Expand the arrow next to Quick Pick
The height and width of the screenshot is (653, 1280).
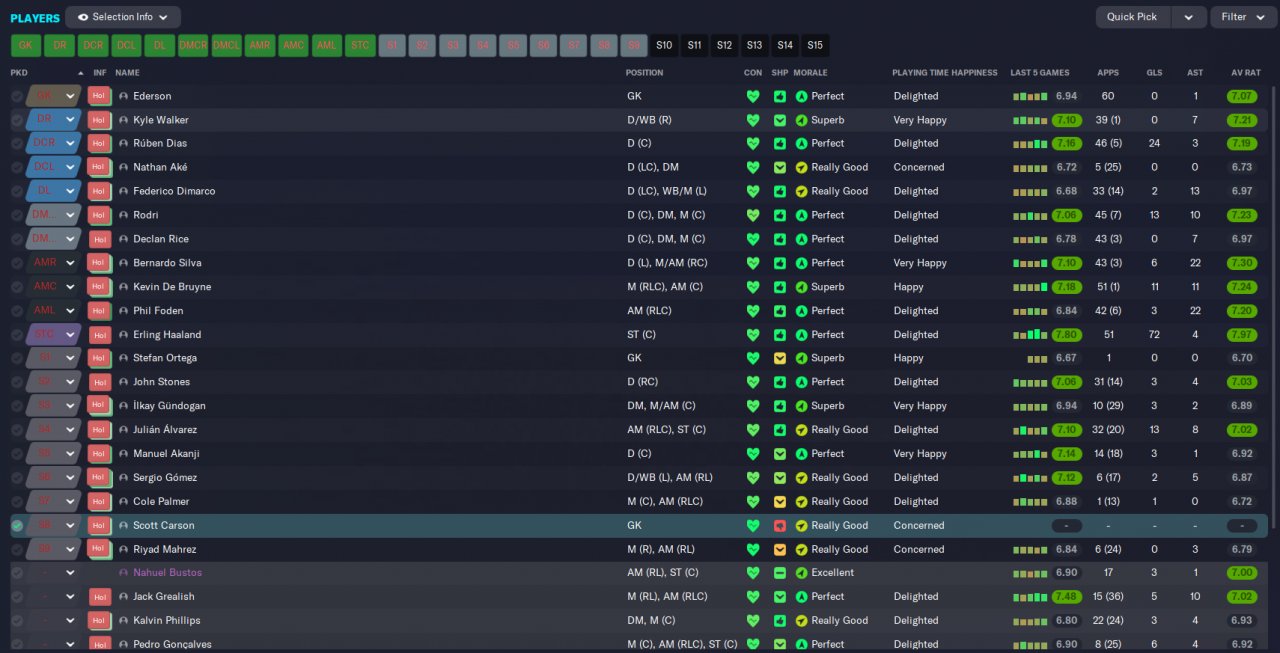(1188, 17)
